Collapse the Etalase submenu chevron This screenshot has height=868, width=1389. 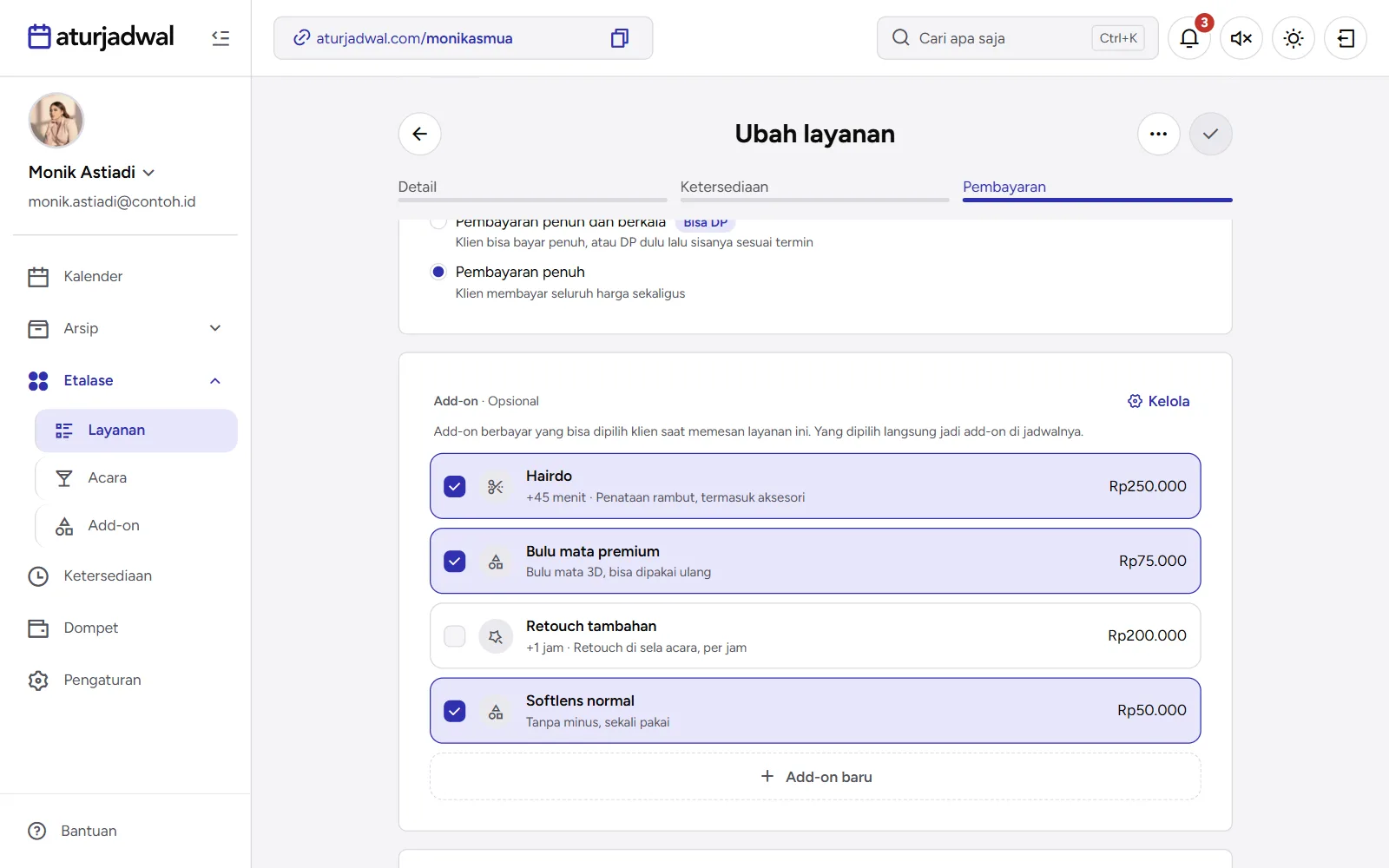[215, 380]
